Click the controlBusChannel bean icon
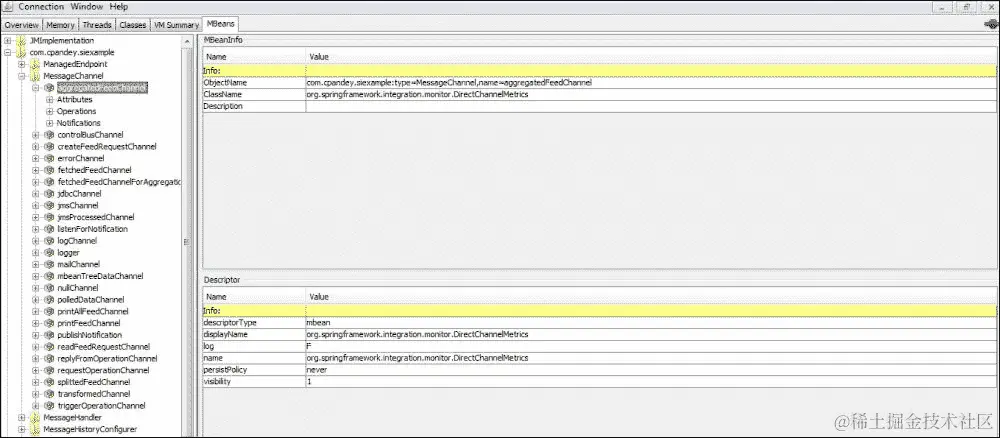This screenshot has height=438, width=1000. [49, 135]
